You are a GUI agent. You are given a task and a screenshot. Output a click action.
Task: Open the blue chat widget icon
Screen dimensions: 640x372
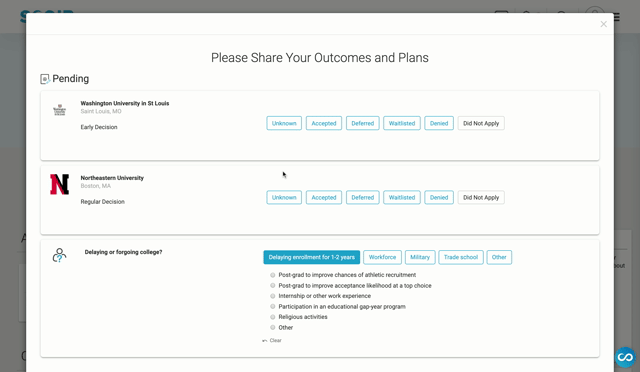625,357
